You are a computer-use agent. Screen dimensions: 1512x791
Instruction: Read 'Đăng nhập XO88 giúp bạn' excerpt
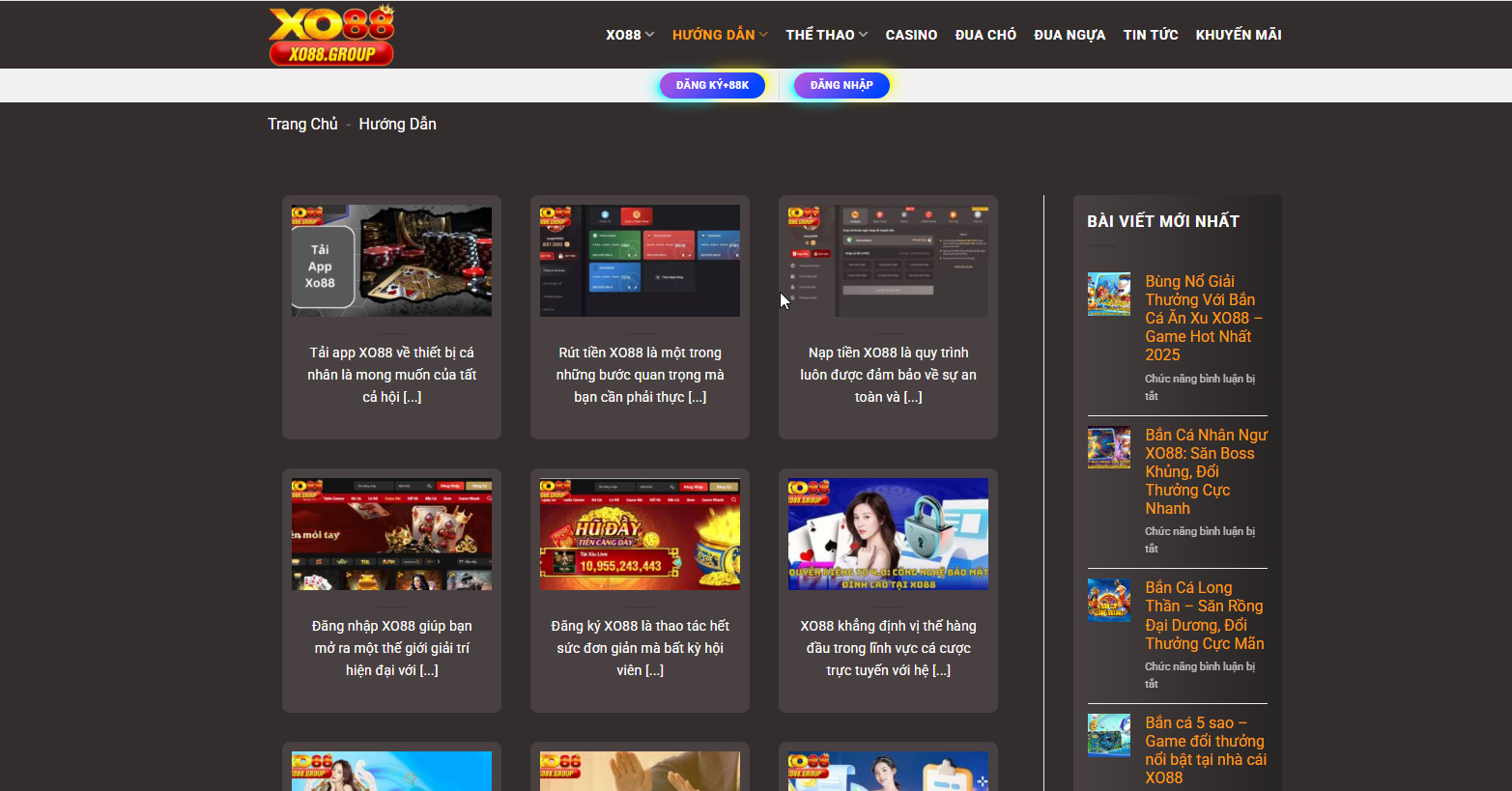pos(391,648)
